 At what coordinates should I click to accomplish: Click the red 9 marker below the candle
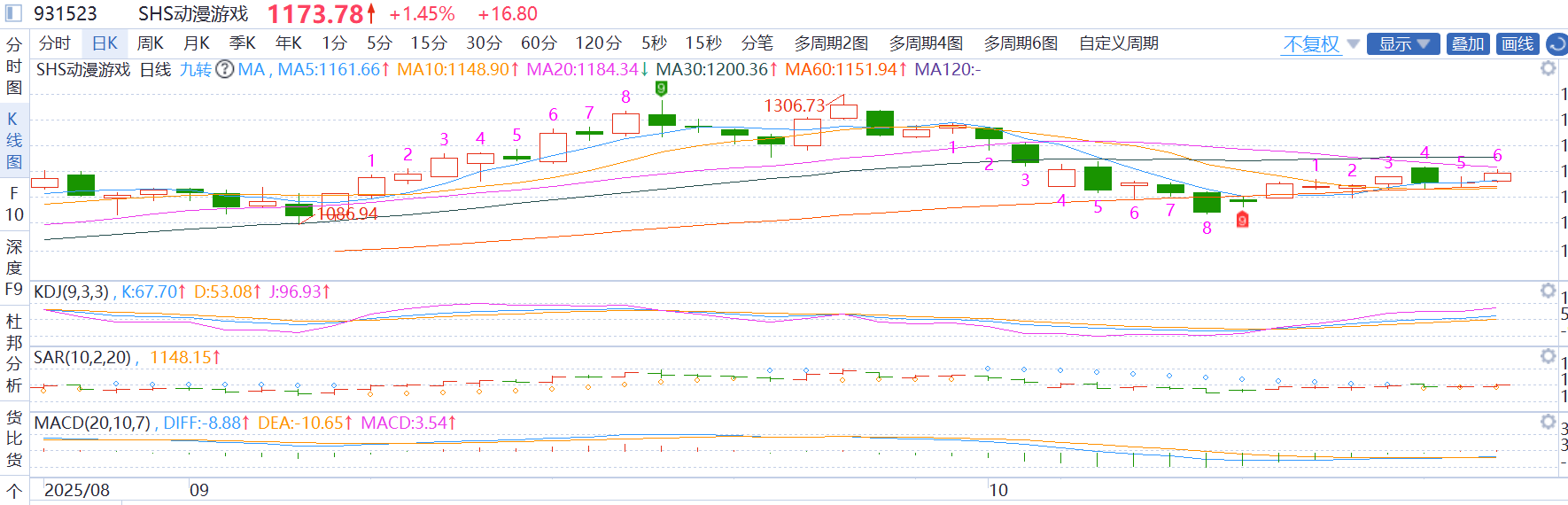pyautogui.click(x=1242, y=220)
